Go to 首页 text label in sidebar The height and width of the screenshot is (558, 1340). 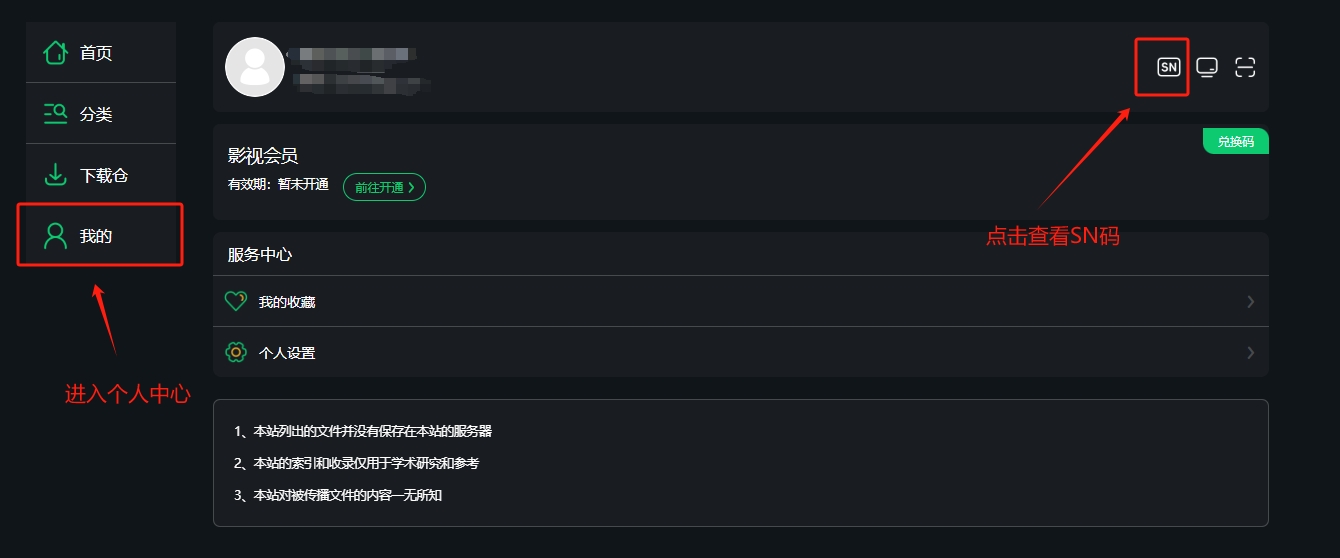pyautogui.click(x=96, y=53)
